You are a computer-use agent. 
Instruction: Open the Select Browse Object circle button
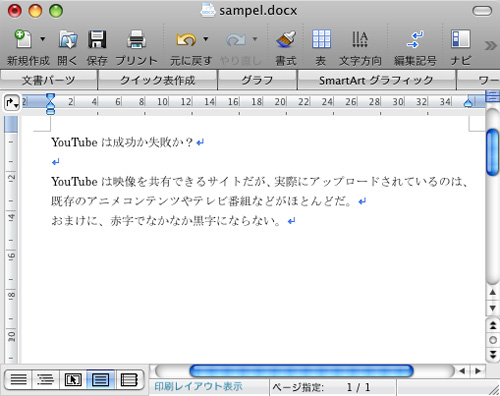click(x=493, y=340)
